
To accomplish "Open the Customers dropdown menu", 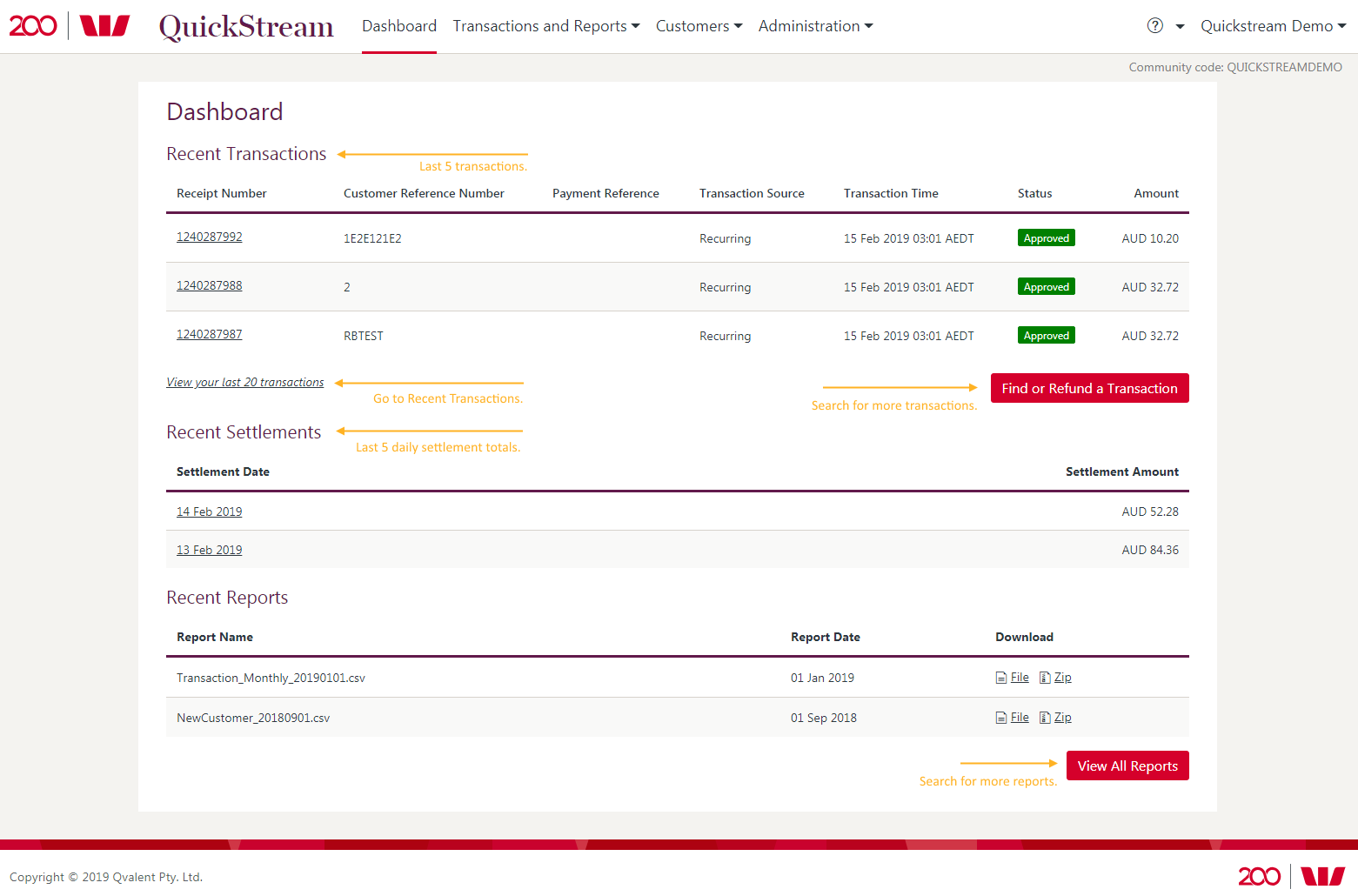I will tap(699, 26).
